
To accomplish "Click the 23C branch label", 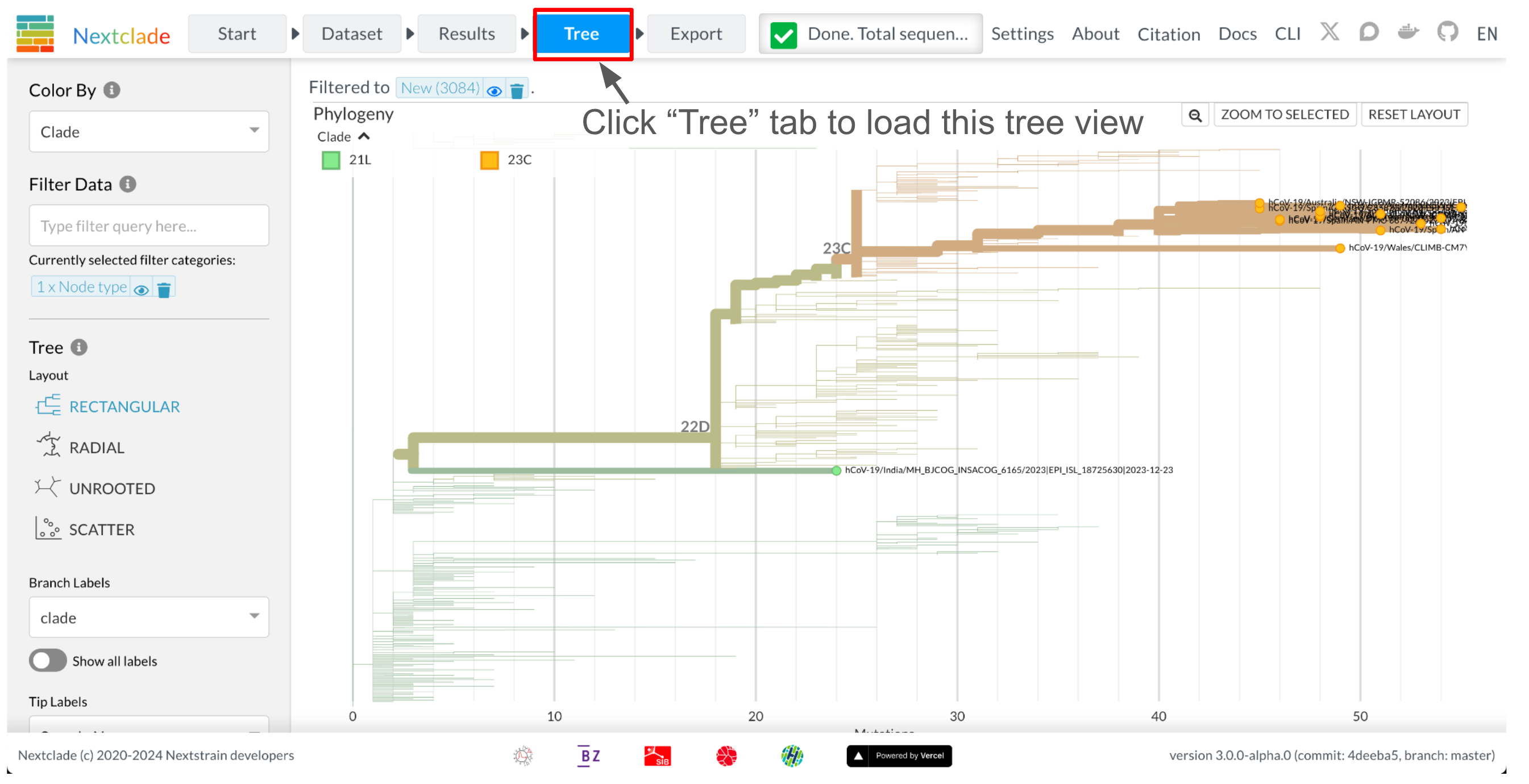I will [x=836, y=248].
